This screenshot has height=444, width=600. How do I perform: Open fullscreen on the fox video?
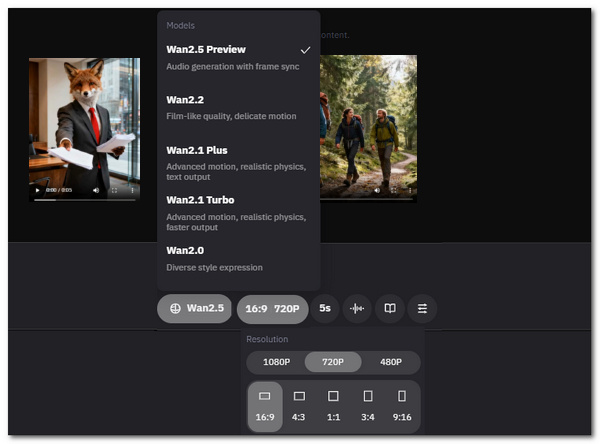(x=114, y=190)
